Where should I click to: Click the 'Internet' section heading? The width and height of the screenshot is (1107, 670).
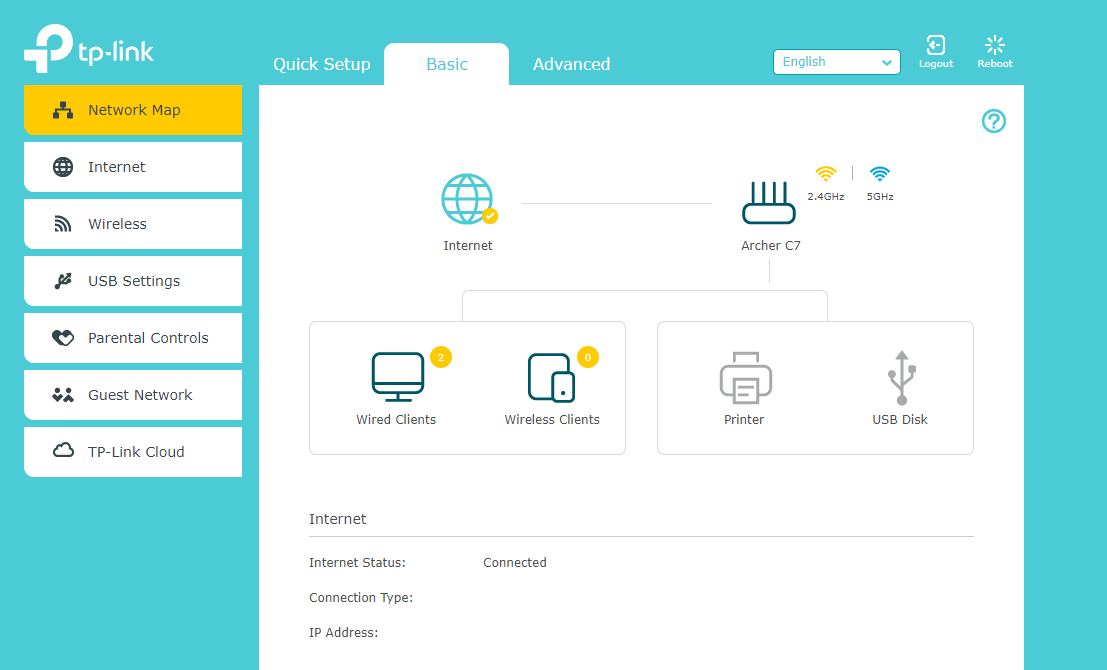click(x=337, y=519)
